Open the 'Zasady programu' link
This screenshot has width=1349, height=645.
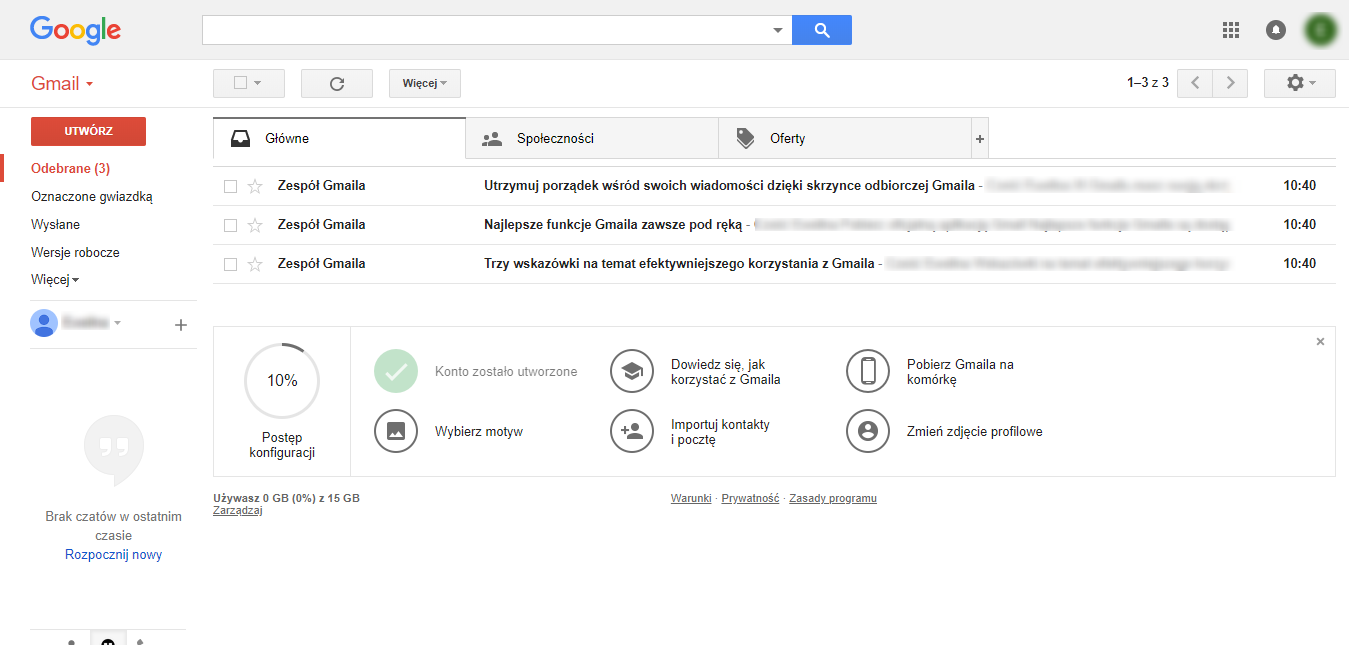(x=833, y=498)
